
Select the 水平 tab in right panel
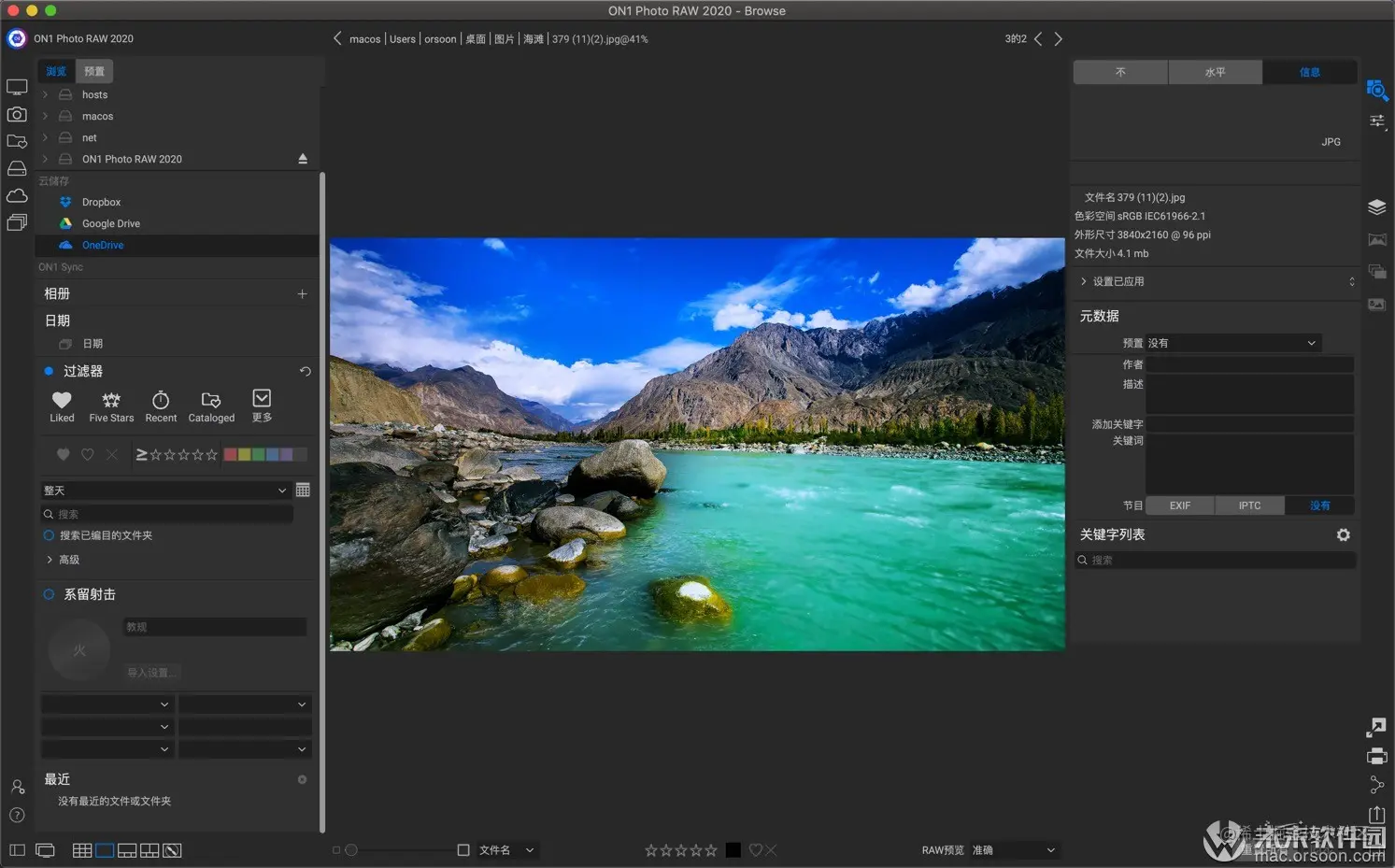pos(1215,72)
